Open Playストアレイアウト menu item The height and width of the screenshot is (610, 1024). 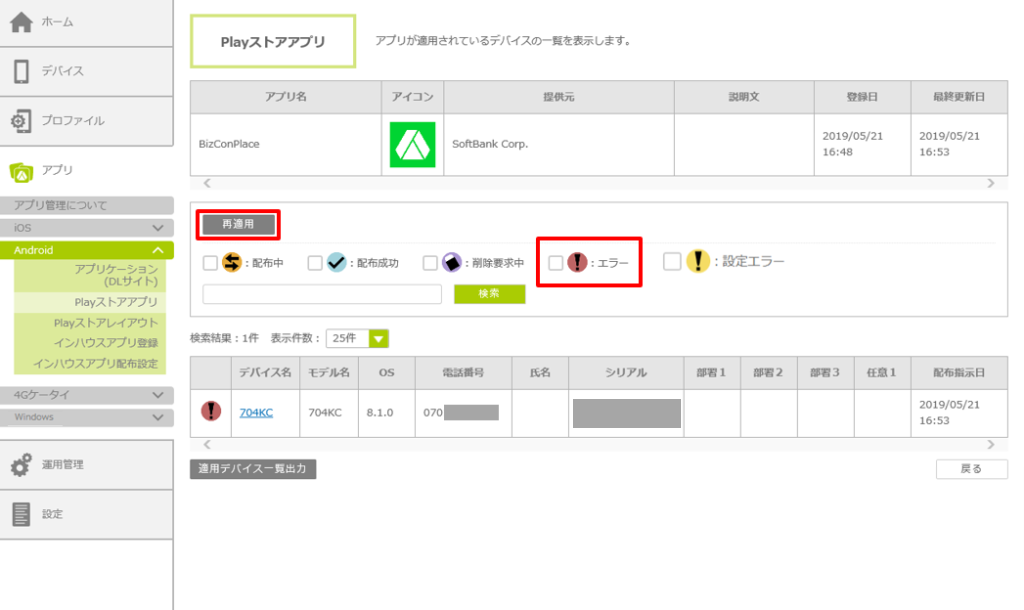106,323
